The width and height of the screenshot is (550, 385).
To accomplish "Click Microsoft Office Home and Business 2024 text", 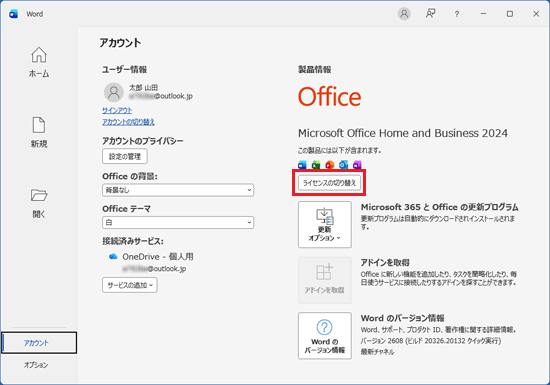I will 403,133.
